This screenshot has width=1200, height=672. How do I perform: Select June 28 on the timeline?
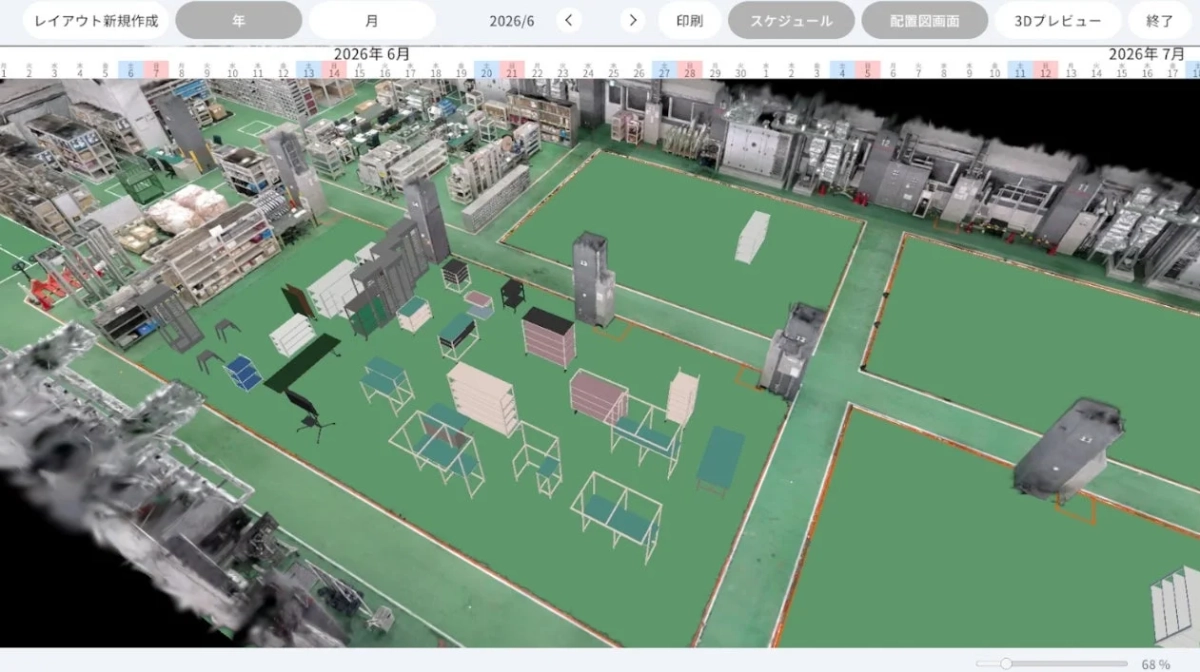click(690, 70)
